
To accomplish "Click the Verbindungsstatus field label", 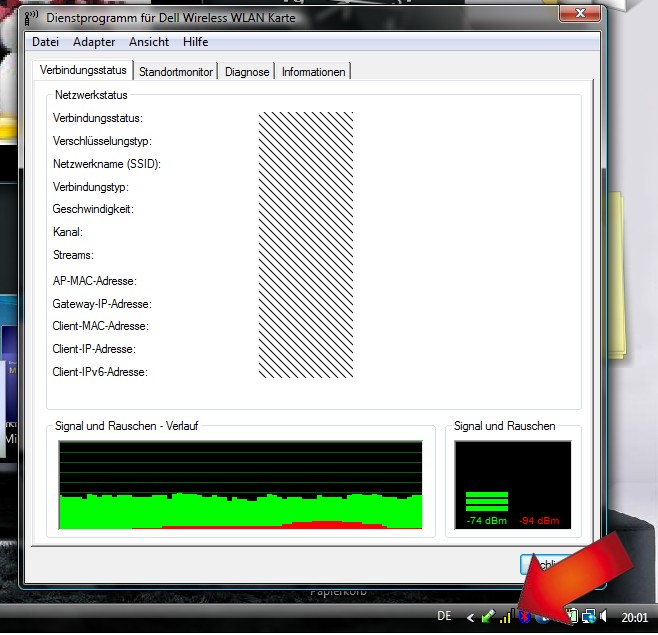I will tap(98, 118).
